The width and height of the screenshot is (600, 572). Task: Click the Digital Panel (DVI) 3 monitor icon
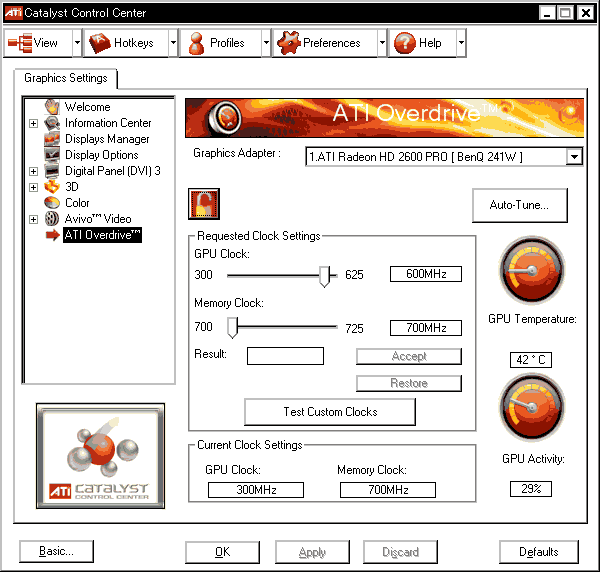click(52, 171)
